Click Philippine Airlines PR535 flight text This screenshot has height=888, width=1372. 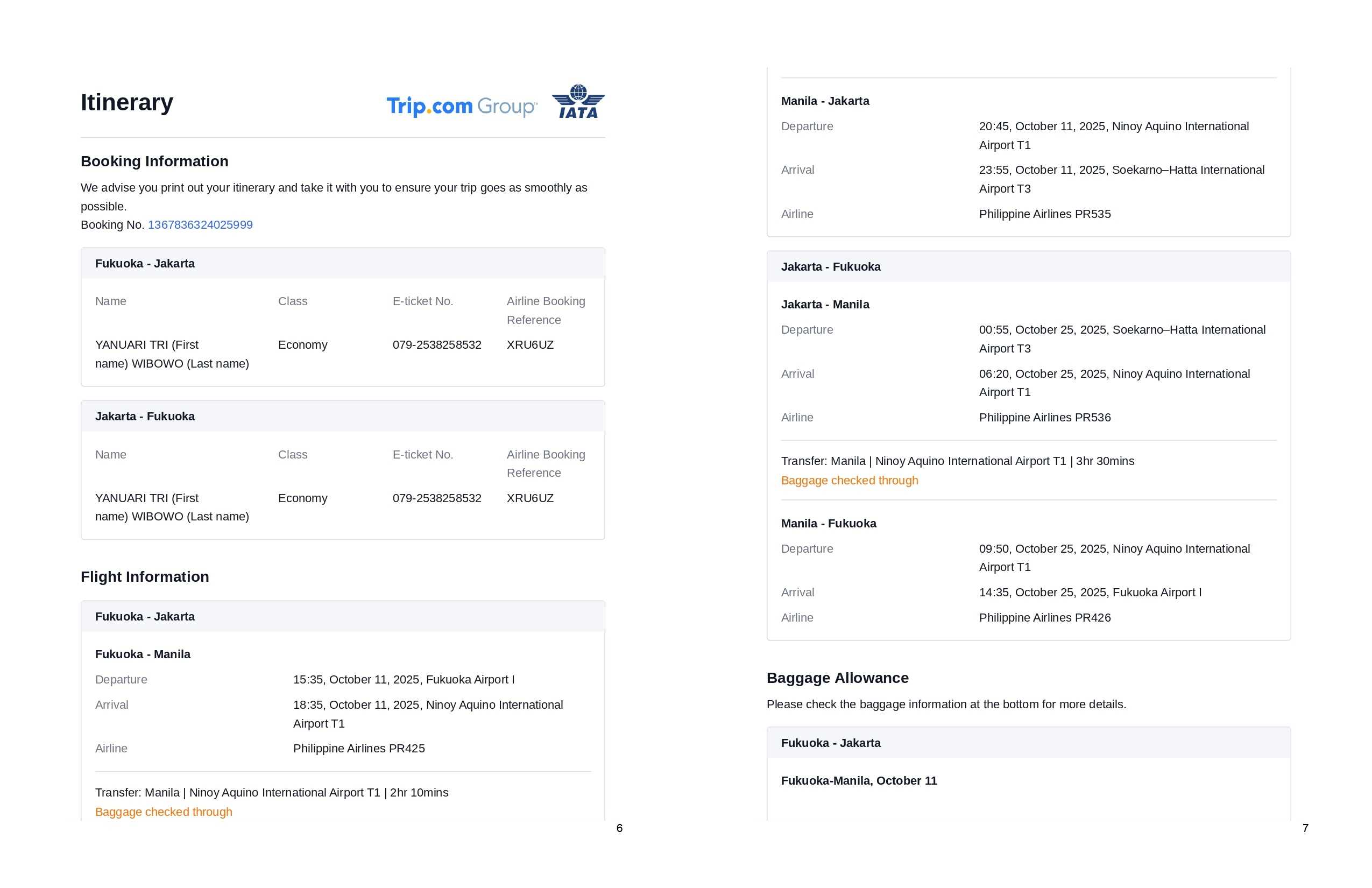coord(1044,214)
